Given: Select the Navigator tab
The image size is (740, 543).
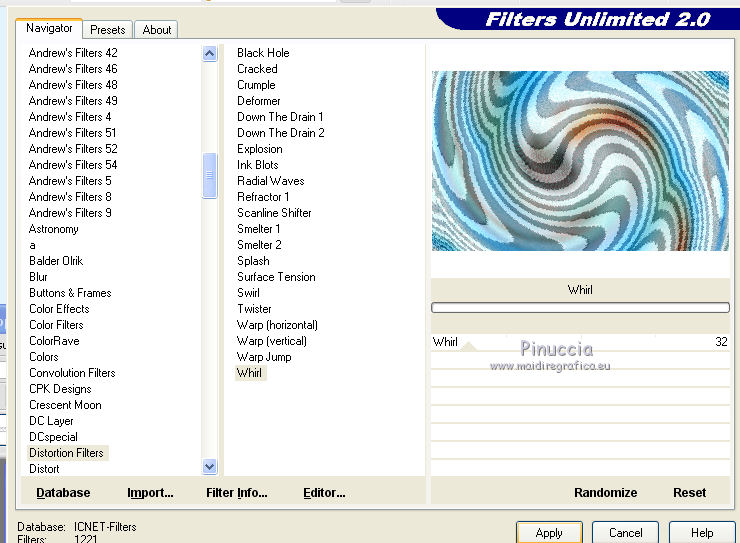Looking at the screenshot, I should [49, 28].
